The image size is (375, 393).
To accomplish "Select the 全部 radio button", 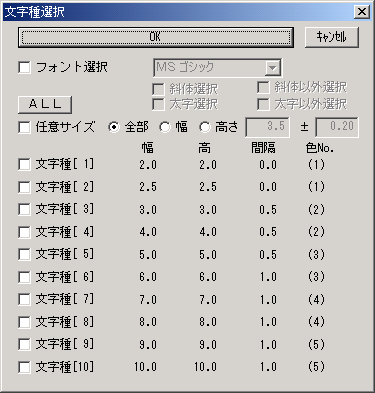I will point(114,127).
